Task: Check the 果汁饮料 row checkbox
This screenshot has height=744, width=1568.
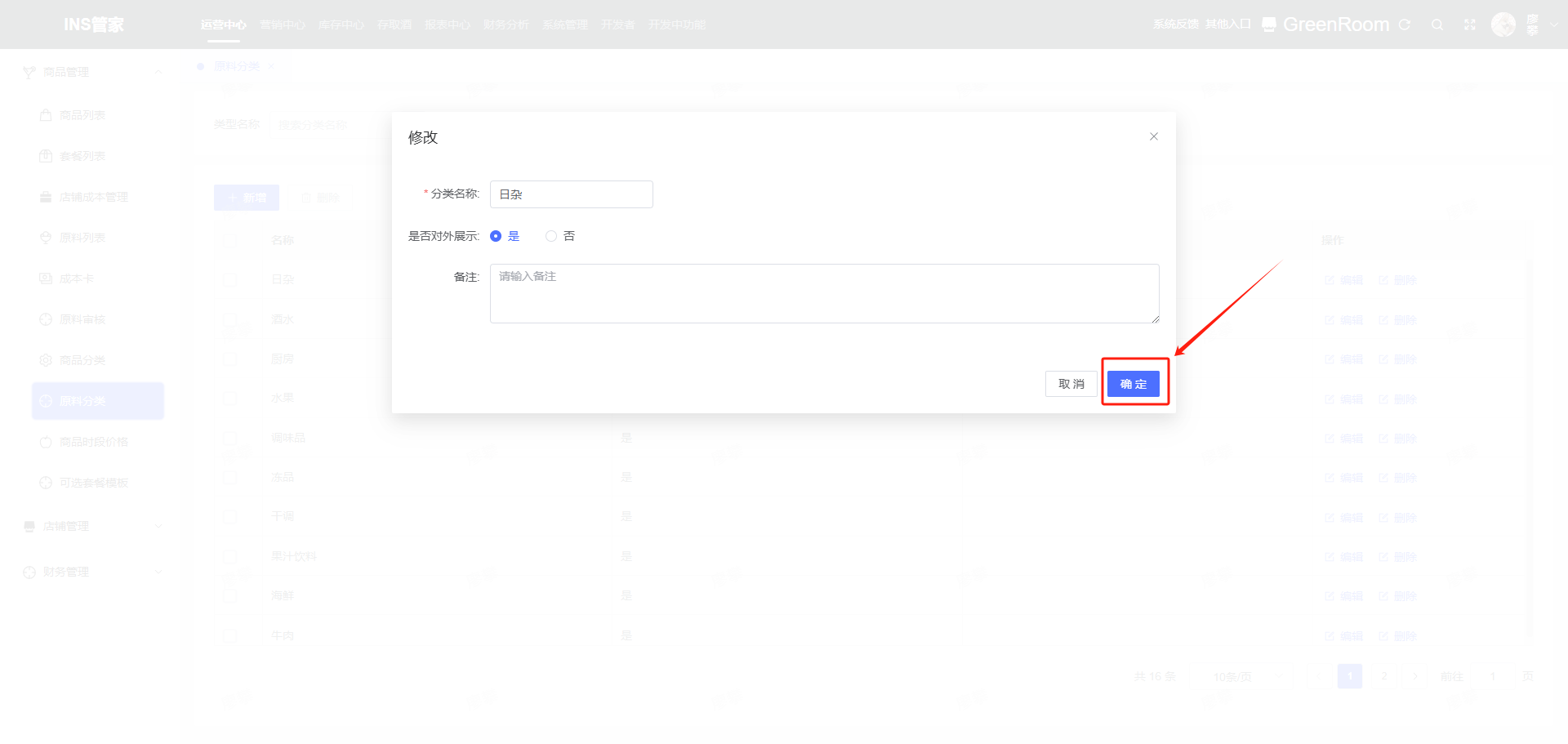Action: pyautogui.click(x=229, y=556)
